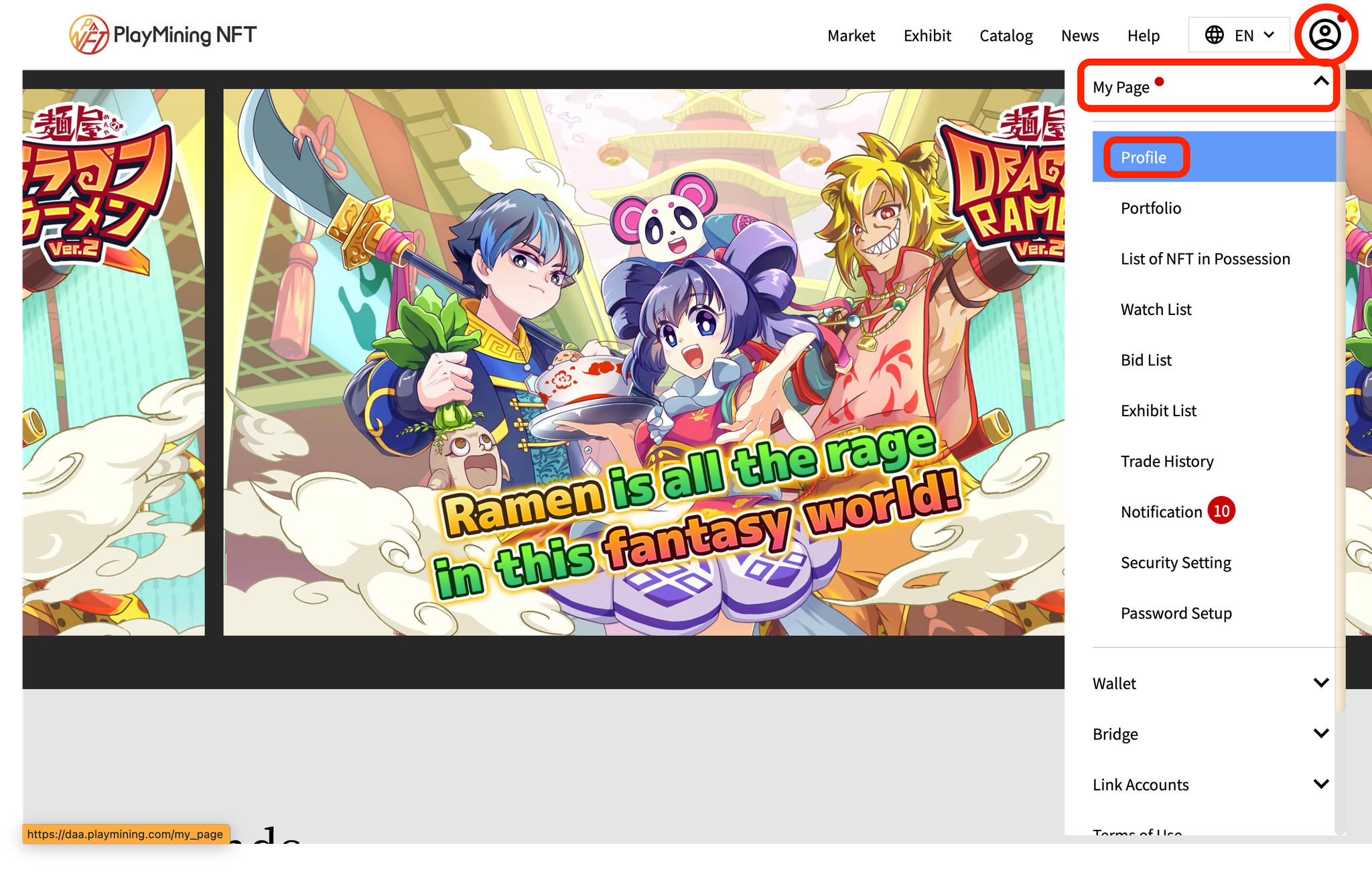Open the News link
The image size is (1372, 870).
[1079, 36]
